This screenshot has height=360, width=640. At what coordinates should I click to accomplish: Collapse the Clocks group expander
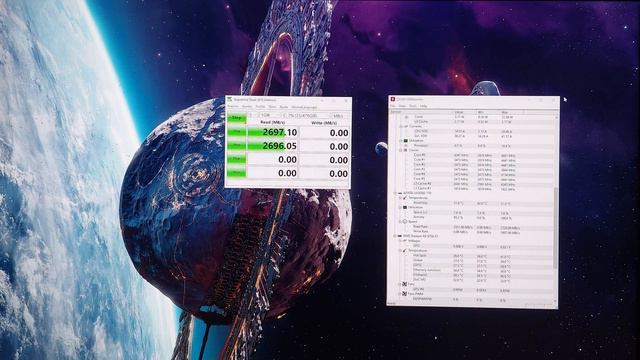[x=400, y=150]
